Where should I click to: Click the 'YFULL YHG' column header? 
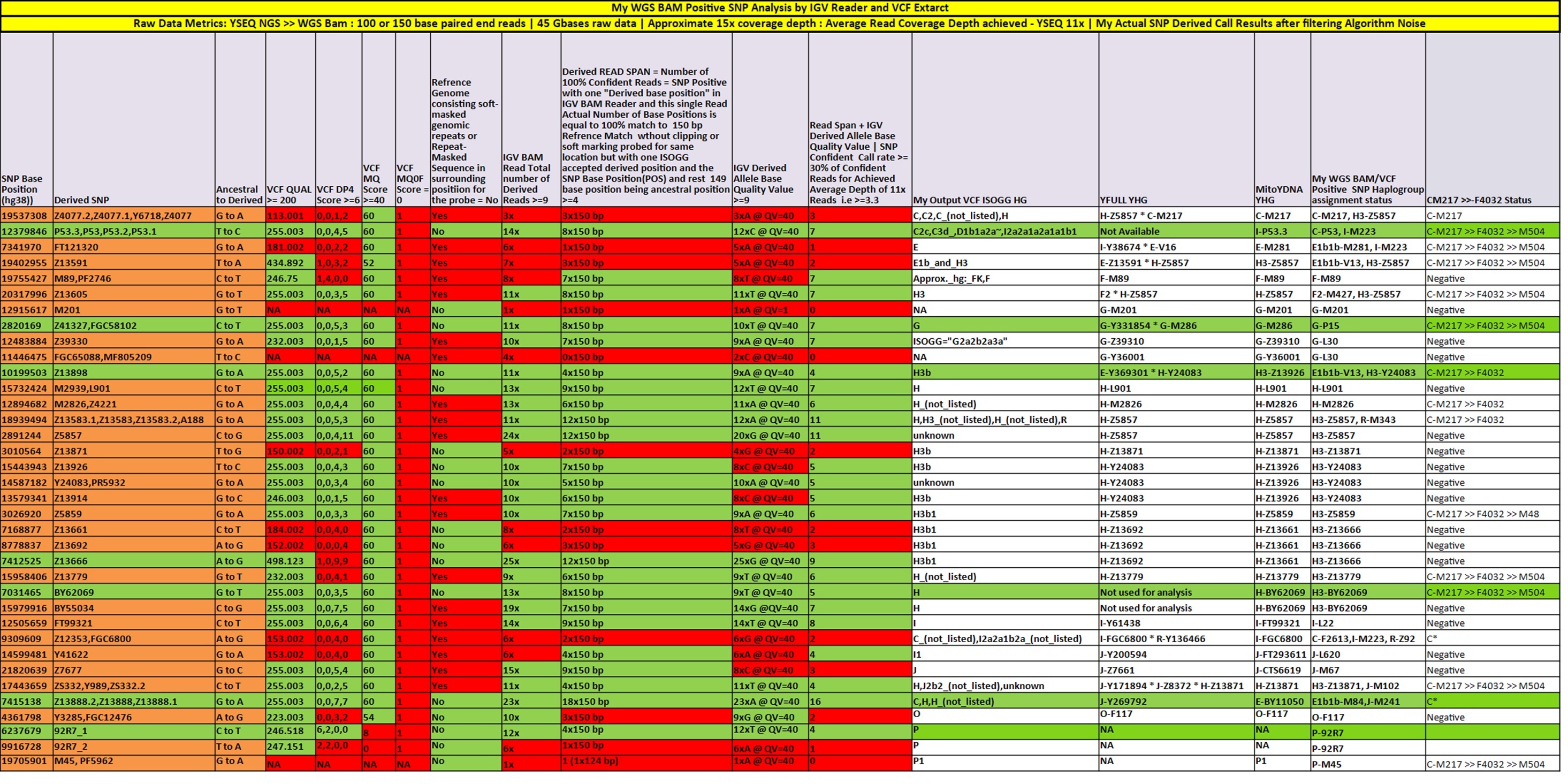pos(1176,120)
